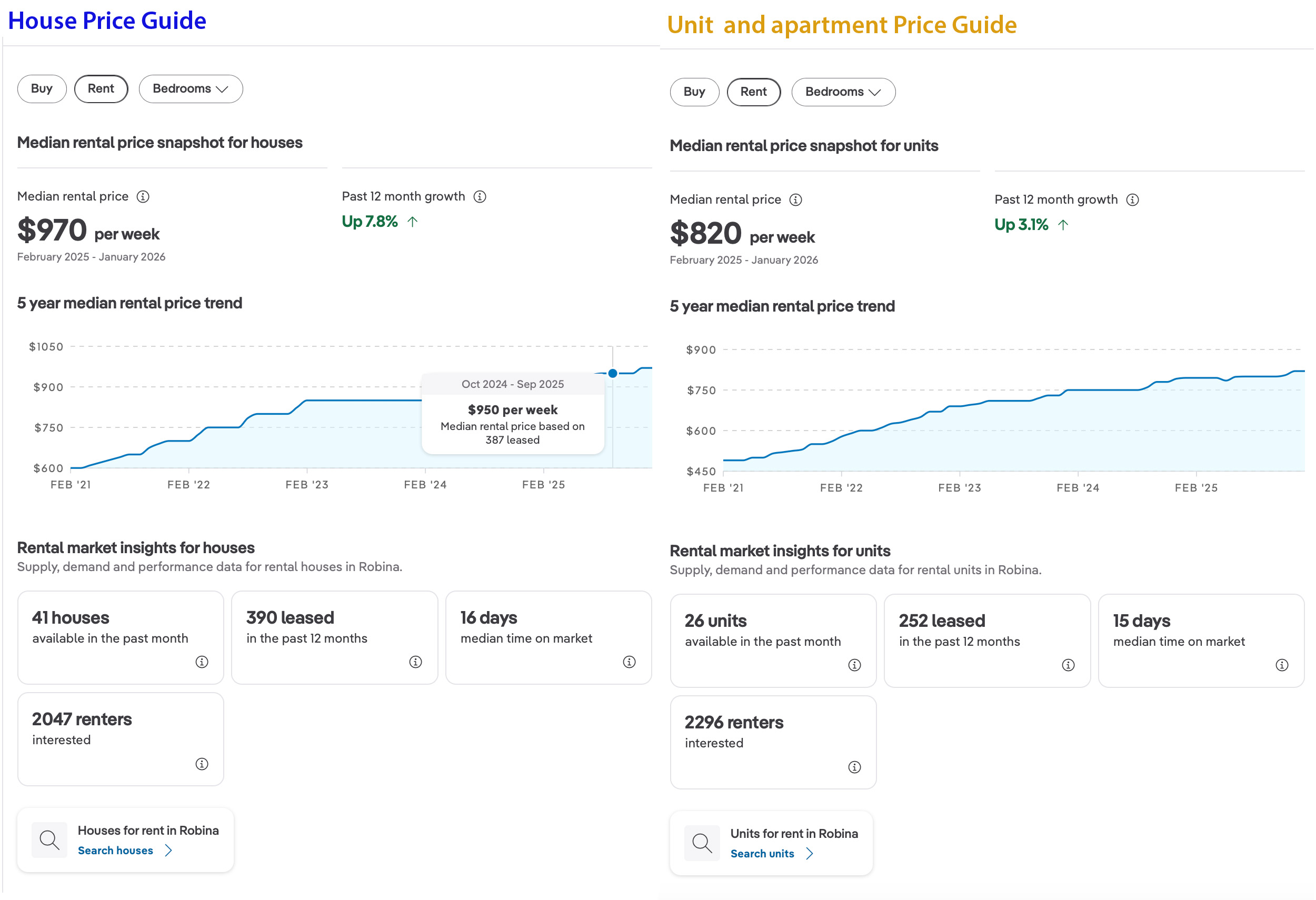The height and width of the screenshot is (900, 1316).
Task: Expand Bedrooms dropdown in House Price Guide
Action: (x=191, y=89)
